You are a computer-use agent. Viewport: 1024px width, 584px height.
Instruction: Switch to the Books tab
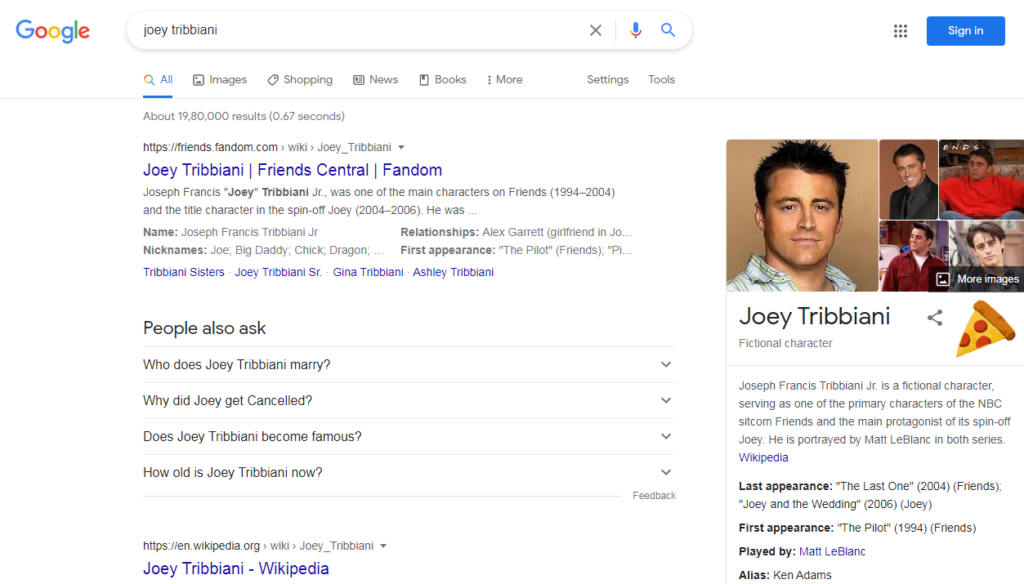pos(443,80)
